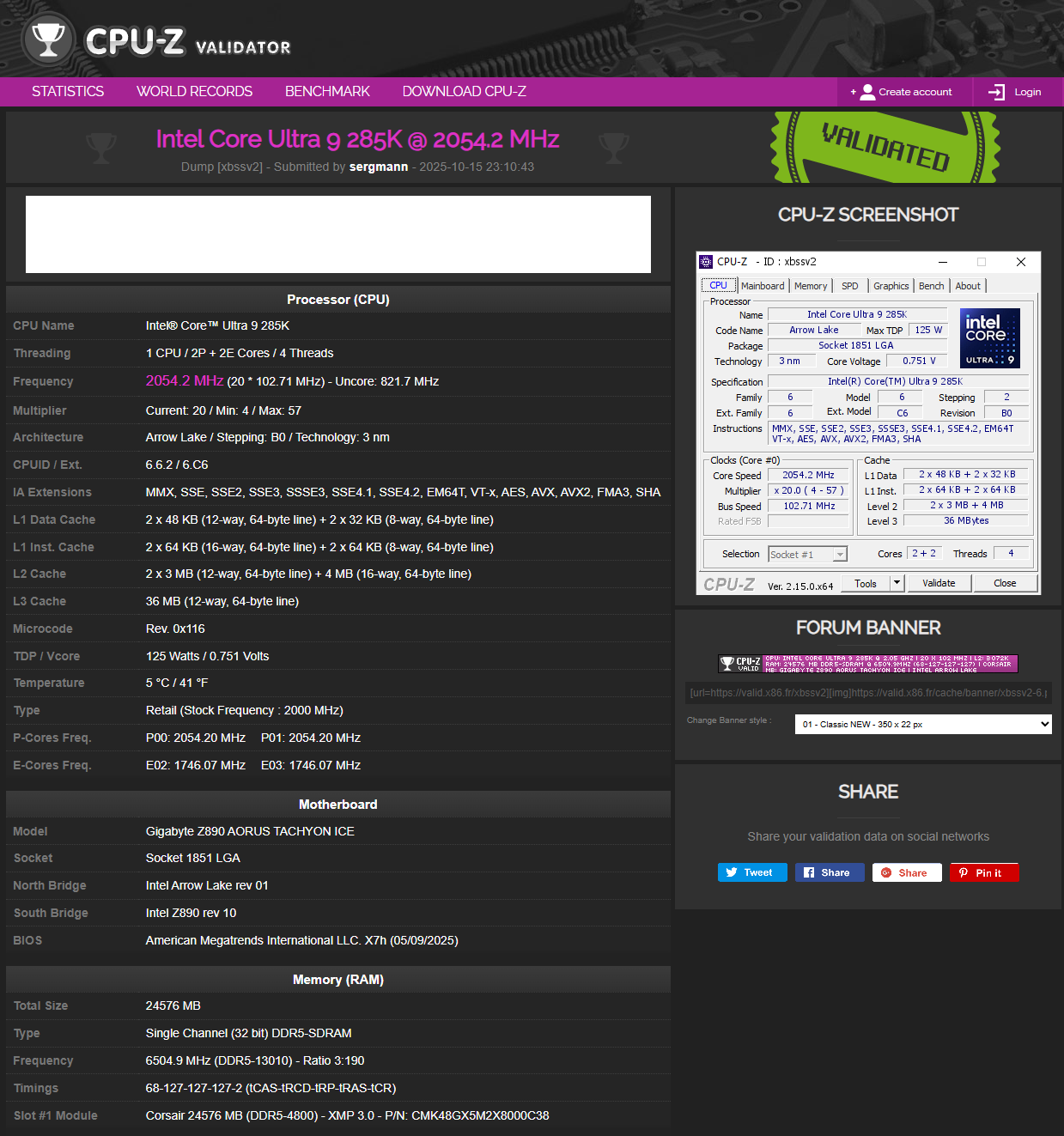The image size is (1064, 1136).
Task: Open the World Records page
Action: click(194, 91)
